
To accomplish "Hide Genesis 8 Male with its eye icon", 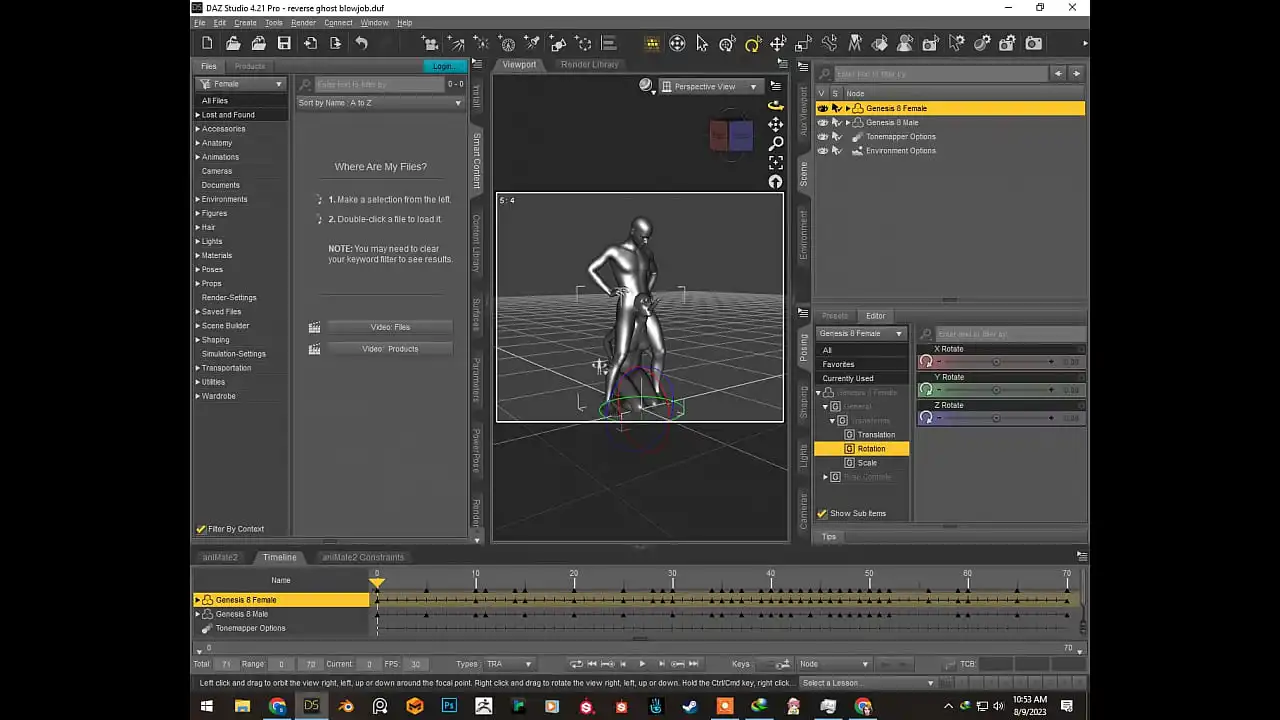I will pyautogui.click(x=822, y=122).
